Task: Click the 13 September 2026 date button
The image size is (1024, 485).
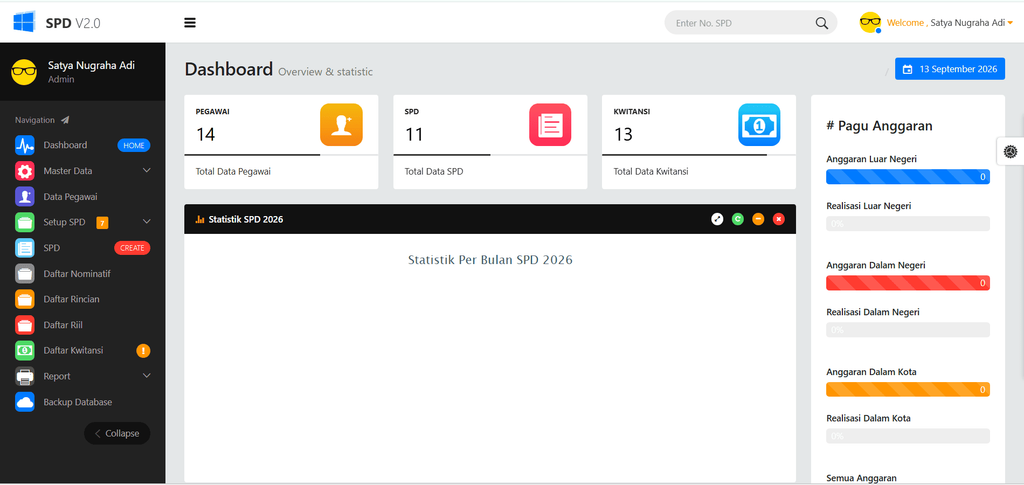Action: coord(950,69)
